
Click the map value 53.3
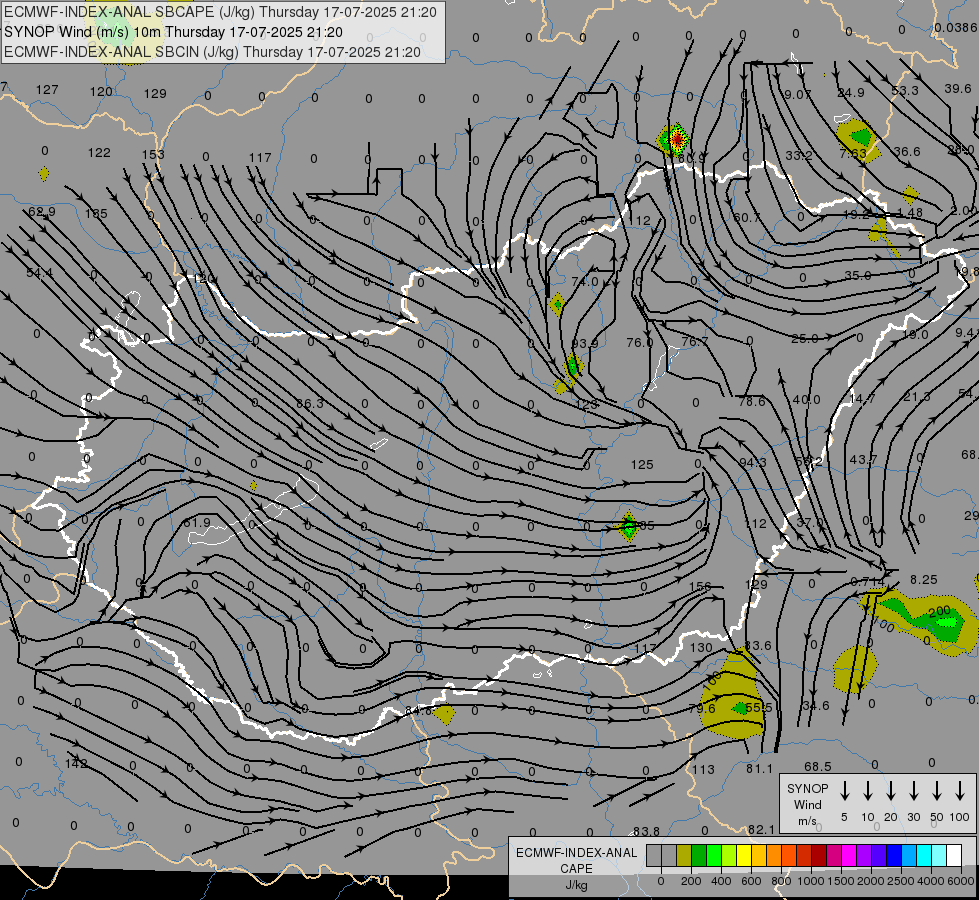tap(905, 91)
